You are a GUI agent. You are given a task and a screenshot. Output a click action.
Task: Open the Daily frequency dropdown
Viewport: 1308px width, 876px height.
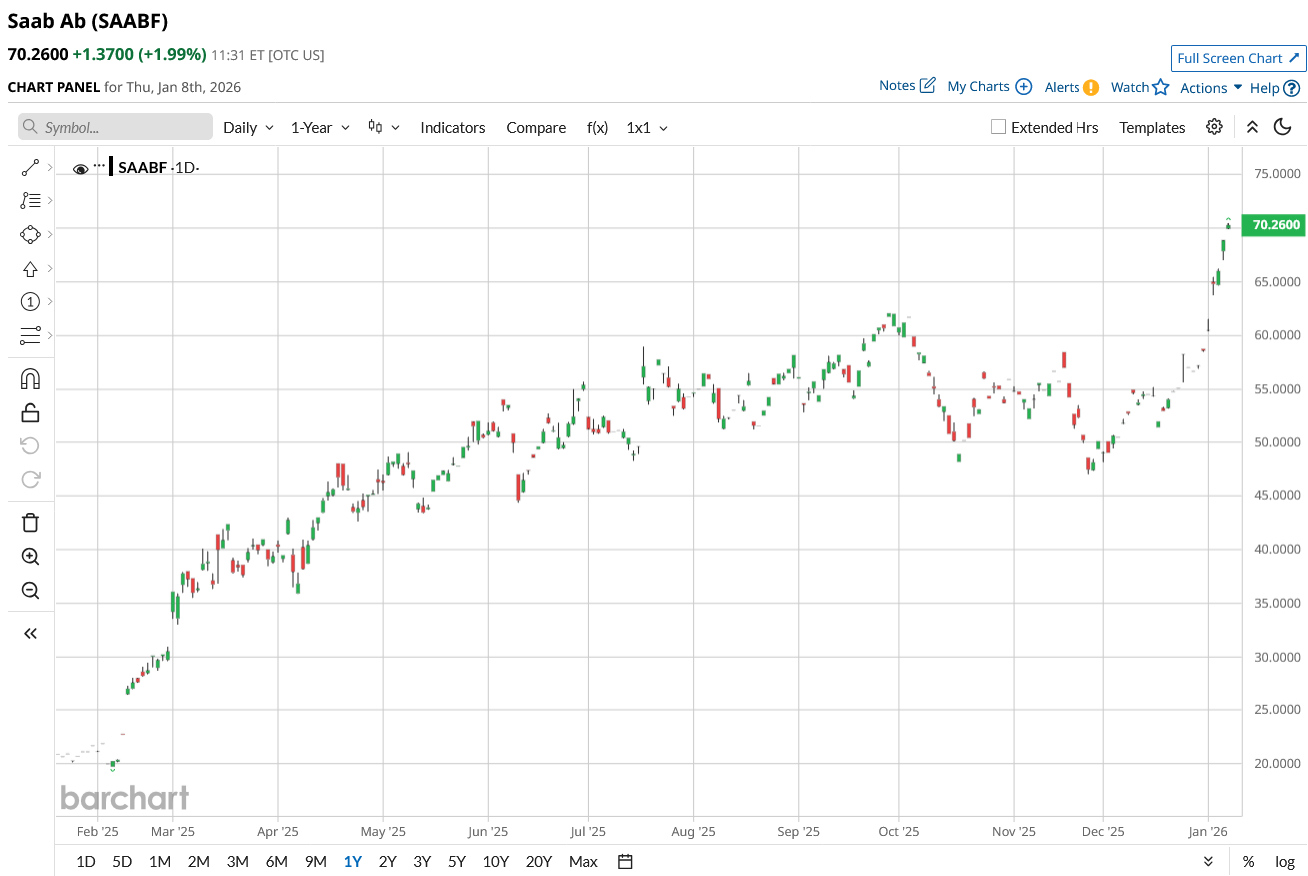tap(248, 127)
